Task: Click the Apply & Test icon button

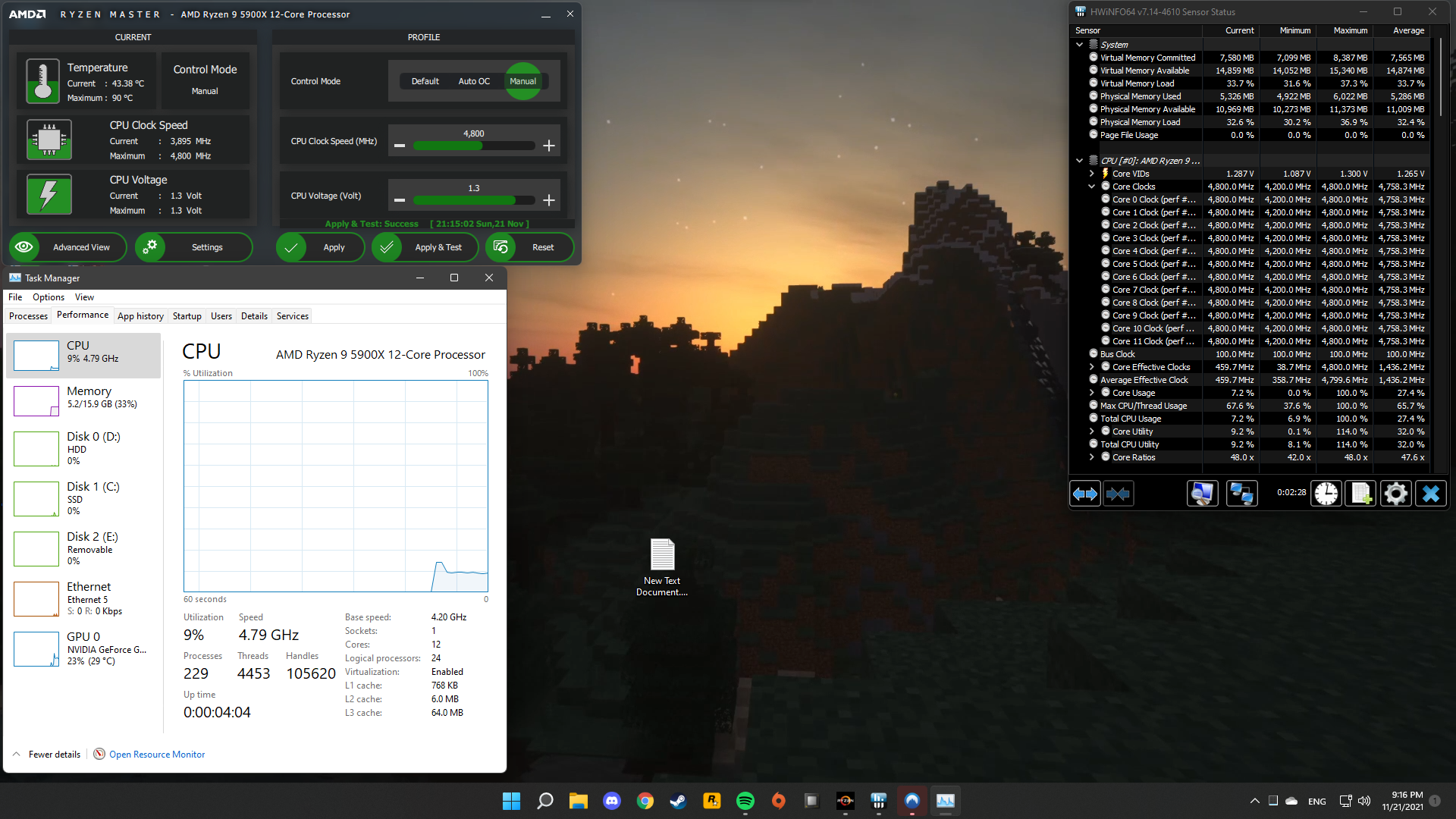Action: tap(388, 246)
